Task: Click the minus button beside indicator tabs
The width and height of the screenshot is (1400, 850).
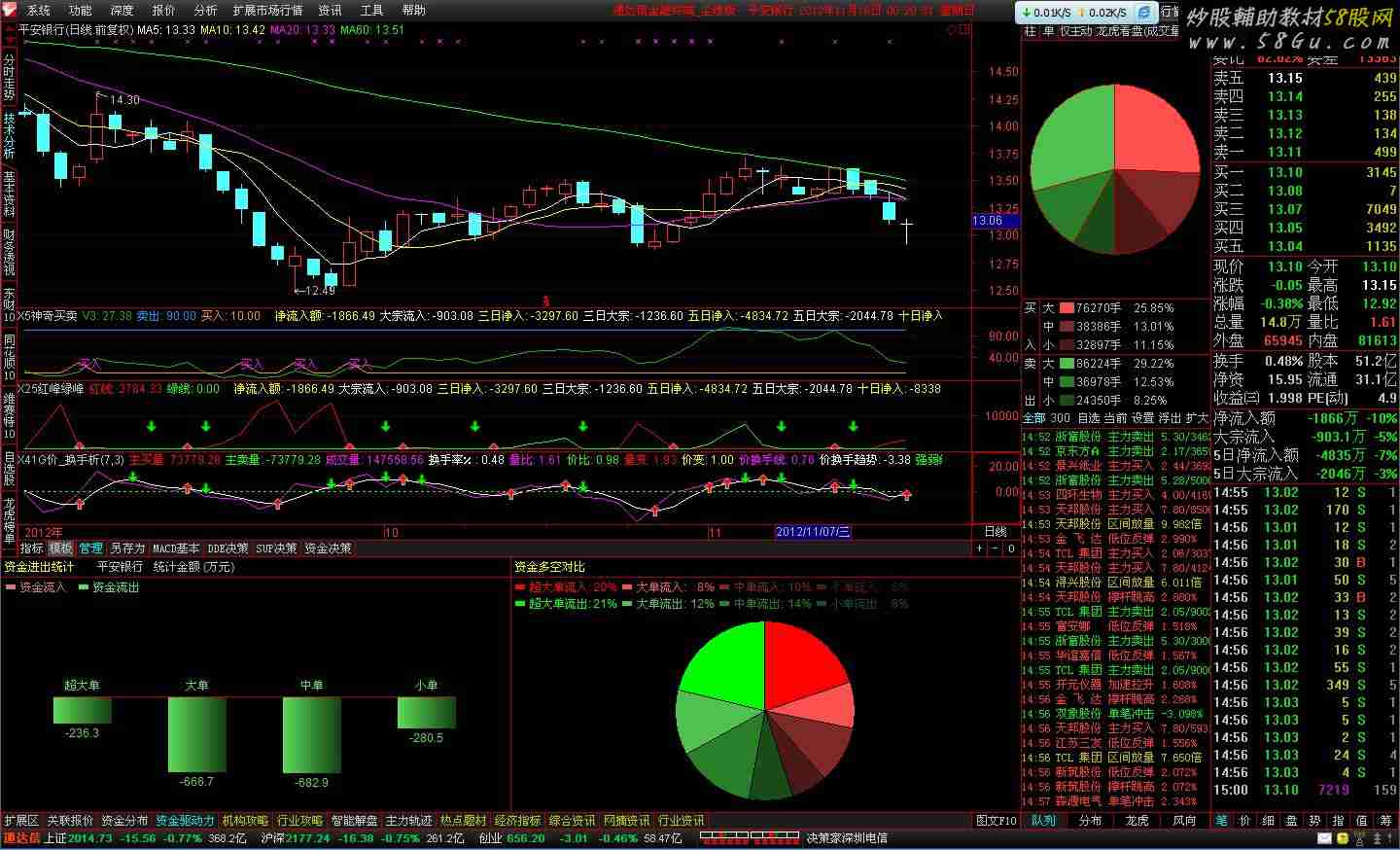Action: coord(996,549)
